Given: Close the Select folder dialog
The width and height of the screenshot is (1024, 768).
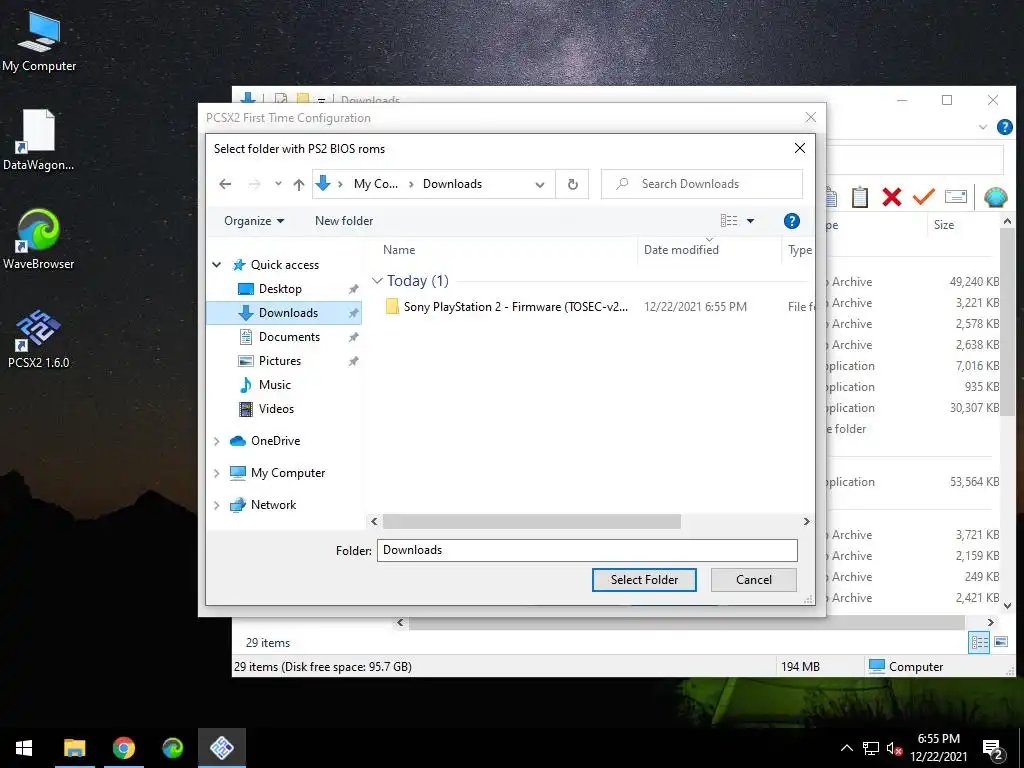Looking at the screenshot, I should 799,148.
